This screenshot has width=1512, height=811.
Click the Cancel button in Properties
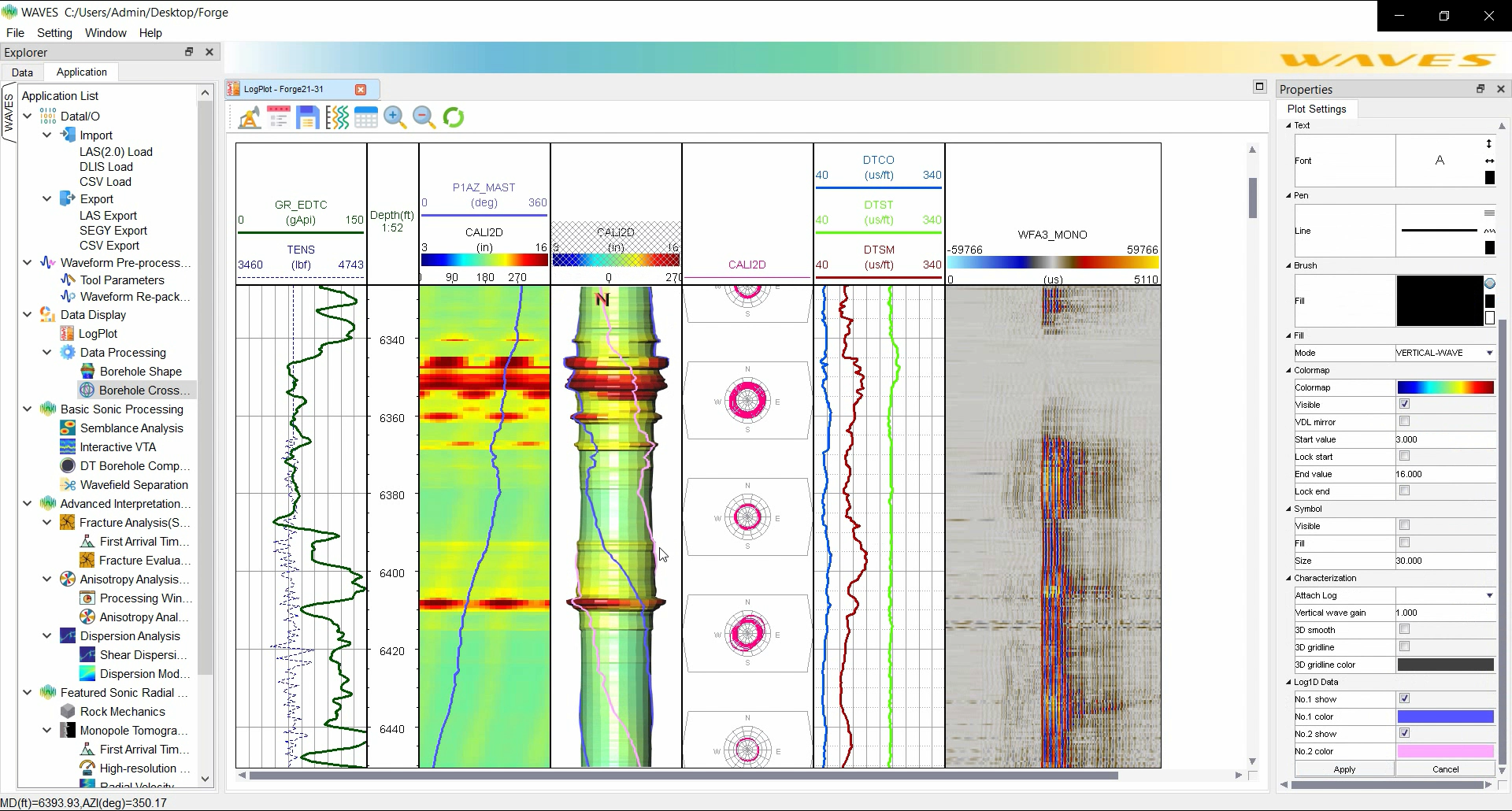coord(1445,769)
